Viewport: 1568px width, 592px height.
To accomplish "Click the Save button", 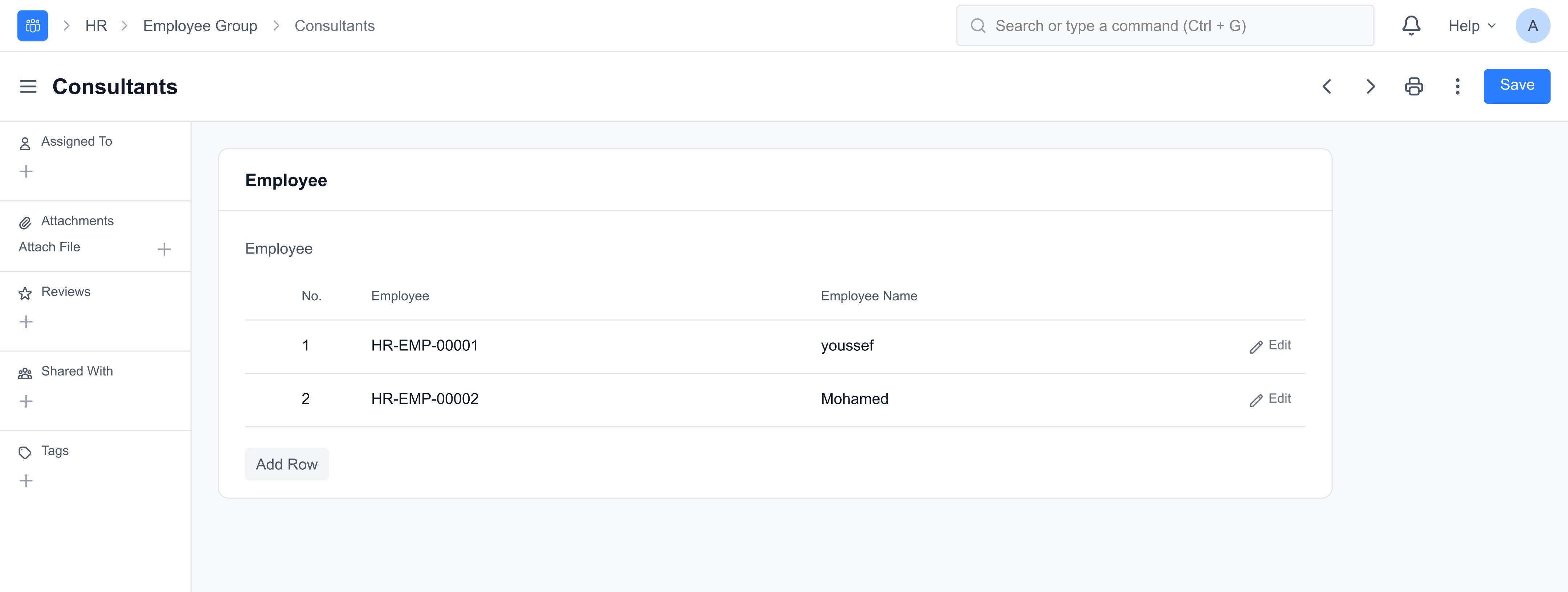I will tap(1516, 86).
